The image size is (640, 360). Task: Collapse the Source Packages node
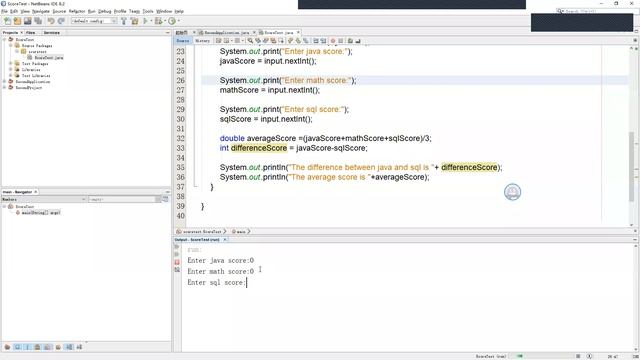tap(11, 46)
